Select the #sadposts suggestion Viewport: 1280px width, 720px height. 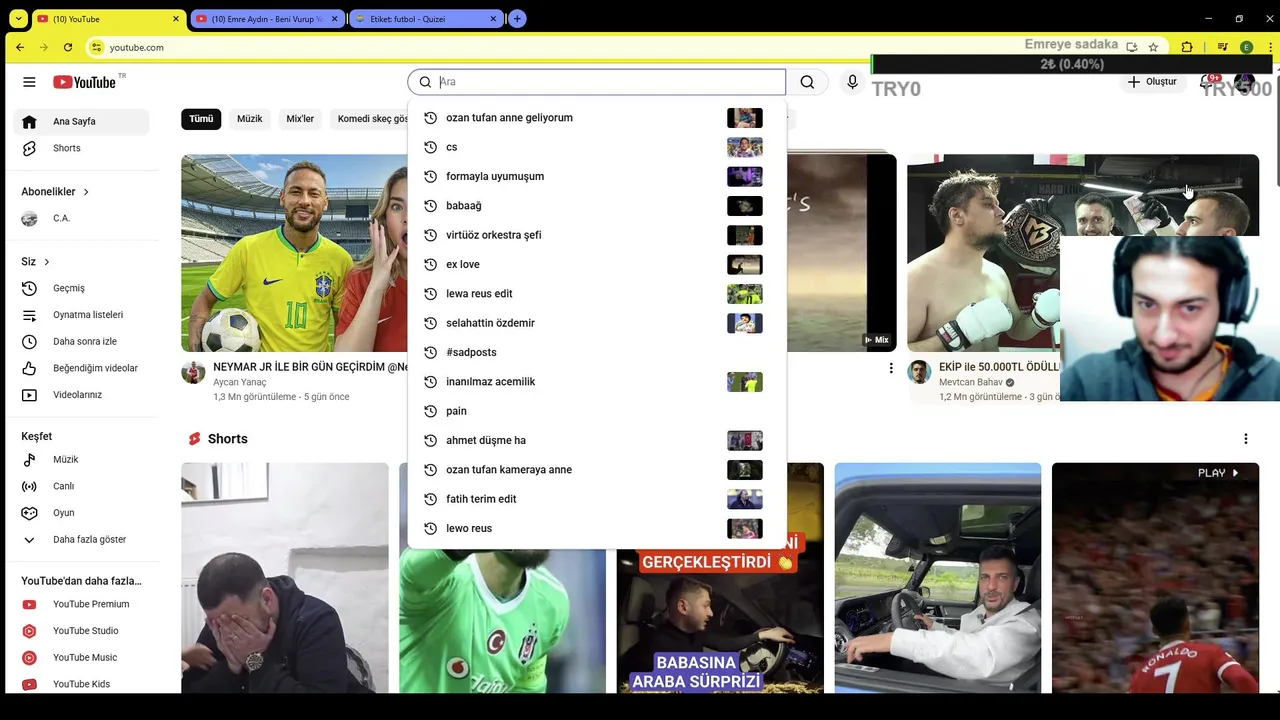pyautogui.click(x=597, y=352)
